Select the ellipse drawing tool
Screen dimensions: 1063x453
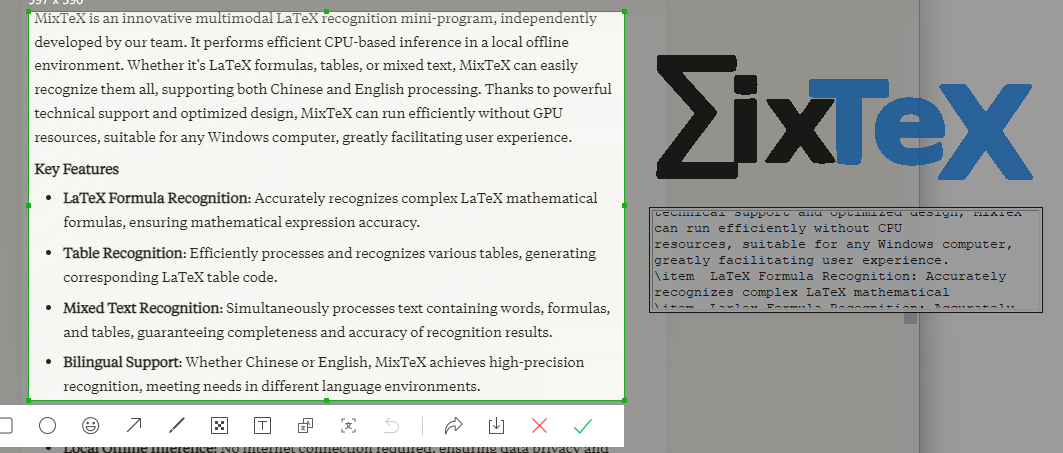pyautogui.click(x=47, y=426)
